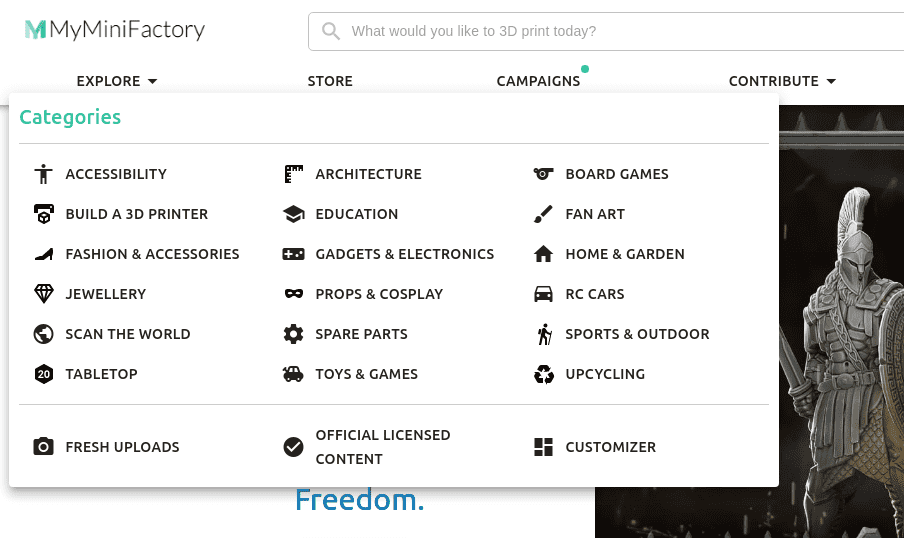Go to Official Licensed Content

tap(382, 447)
